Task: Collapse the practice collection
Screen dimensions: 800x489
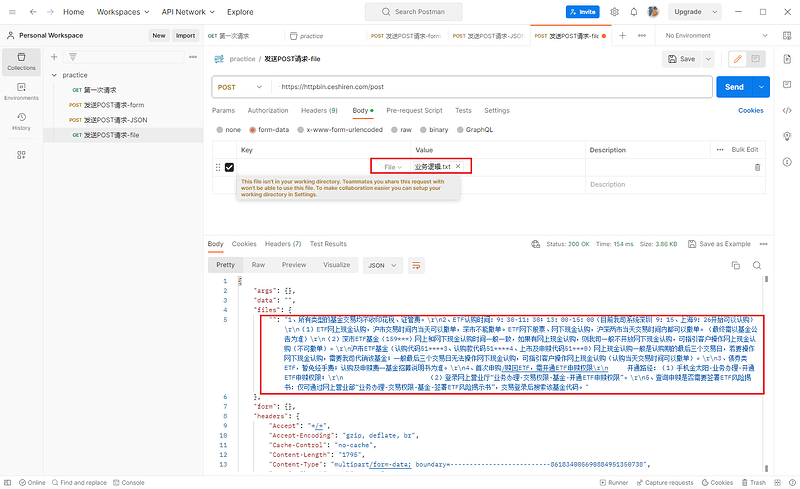Action: point(54,75)
